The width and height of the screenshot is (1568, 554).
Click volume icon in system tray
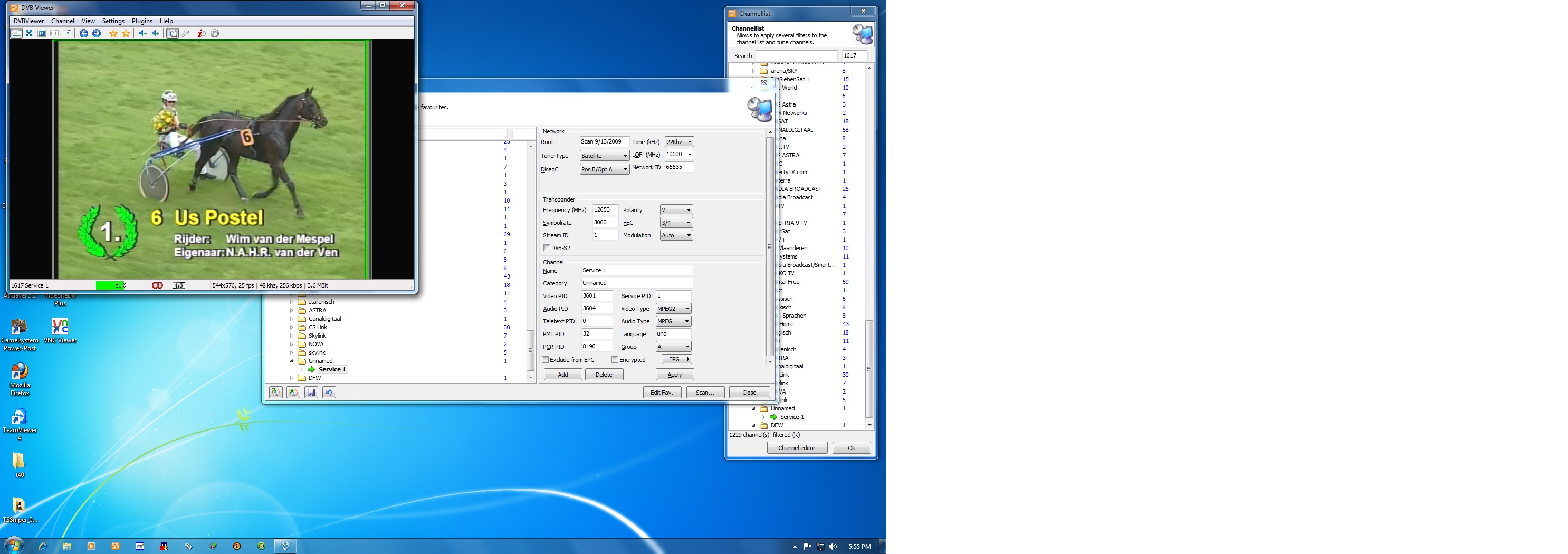coord(833,547)
